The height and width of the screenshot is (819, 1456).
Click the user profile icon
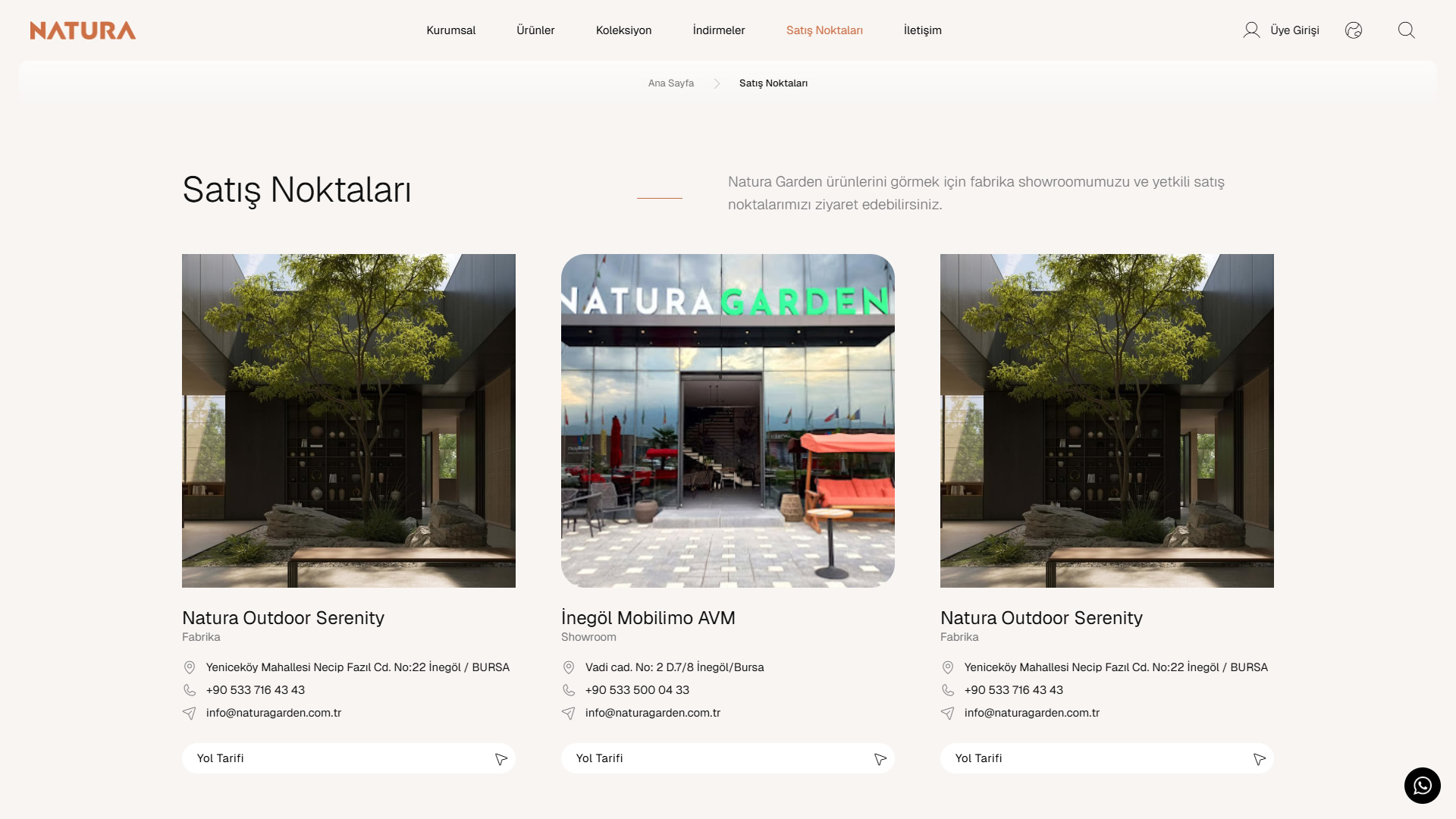point(1251,30)
